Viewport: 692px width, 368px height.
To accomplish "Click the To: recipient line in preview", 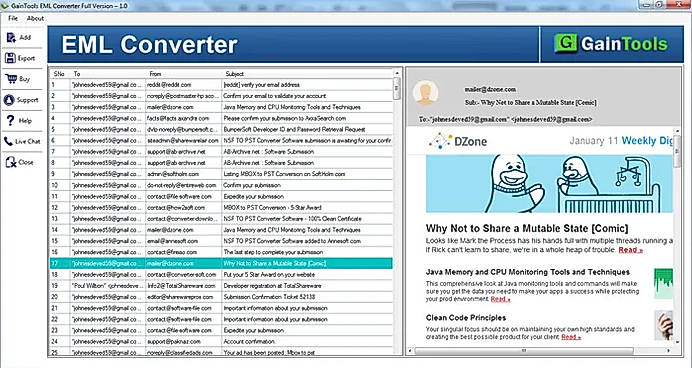I will [x=505, y=120].
